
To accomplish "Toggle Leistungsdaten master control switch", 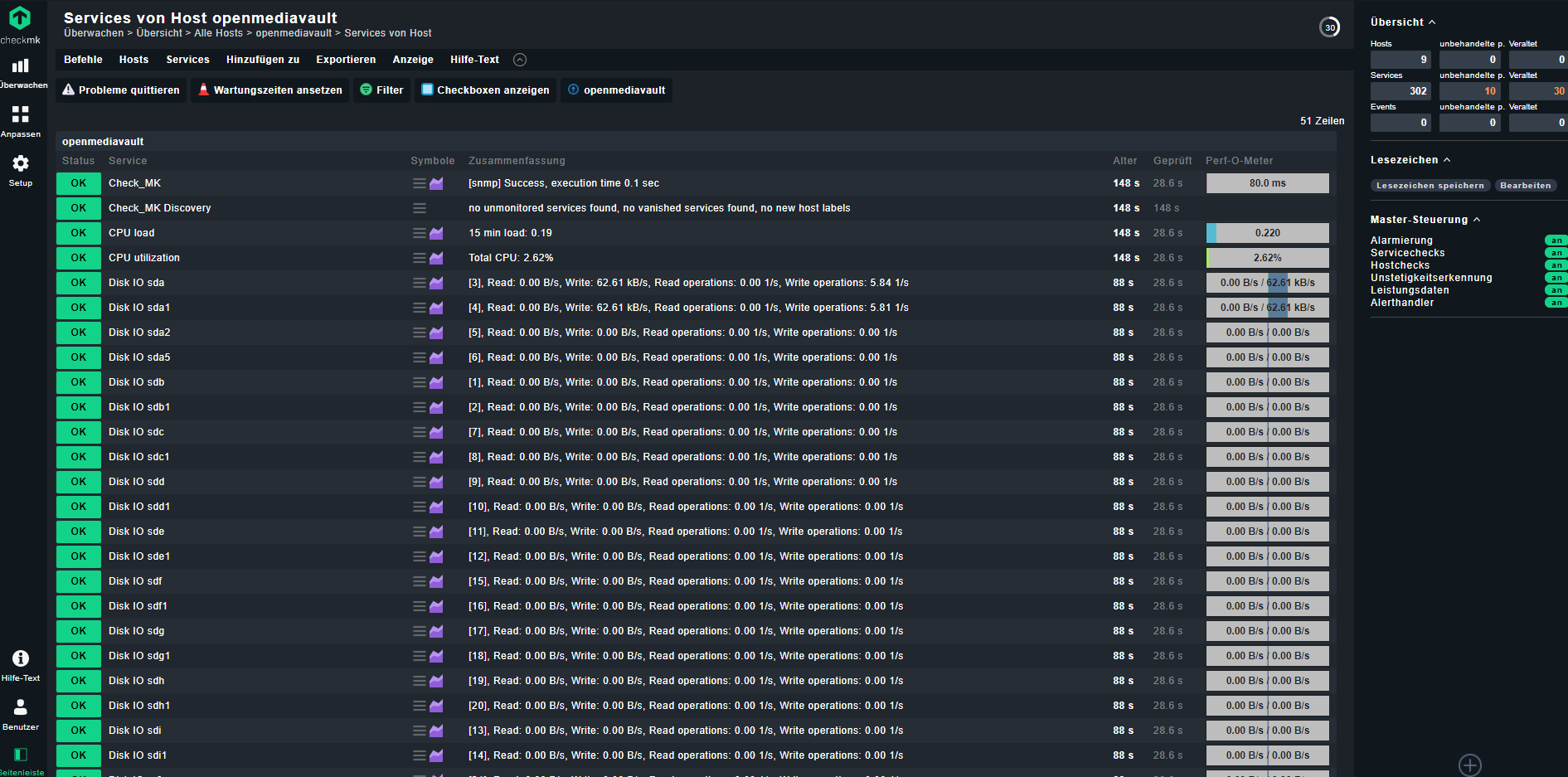I will click(1556, 290).
